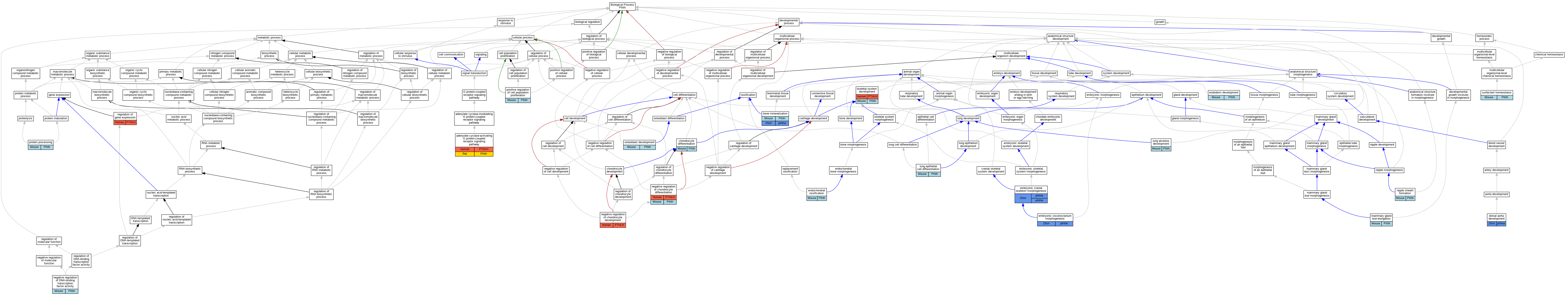Select "negative regulation of DNA-binding transcription factor activity"
Viewport: 1568px width, 296px height.
[65, 284]
